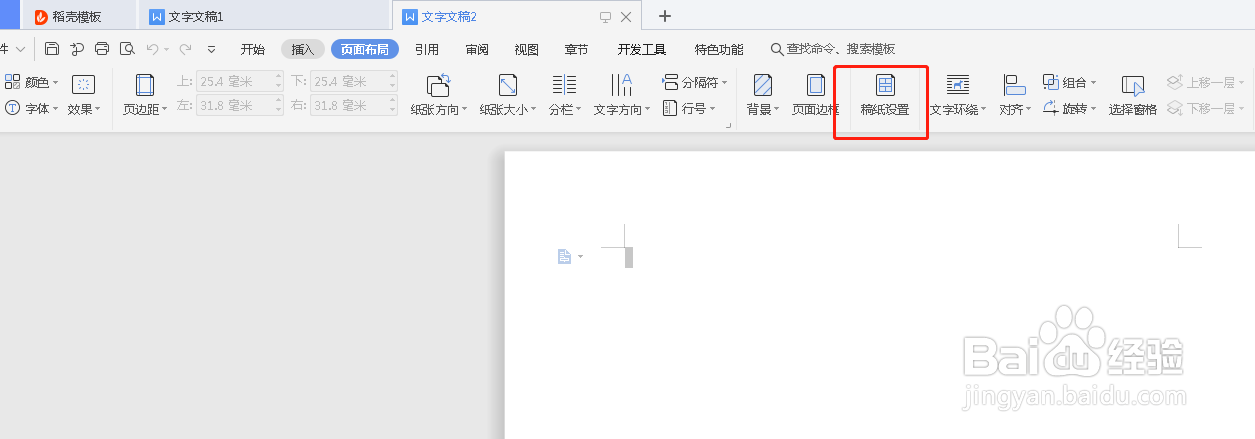Open the 文字方向 text direction menu
The height and width of the screenshot is (439, 1255).
tap(621, 95)
